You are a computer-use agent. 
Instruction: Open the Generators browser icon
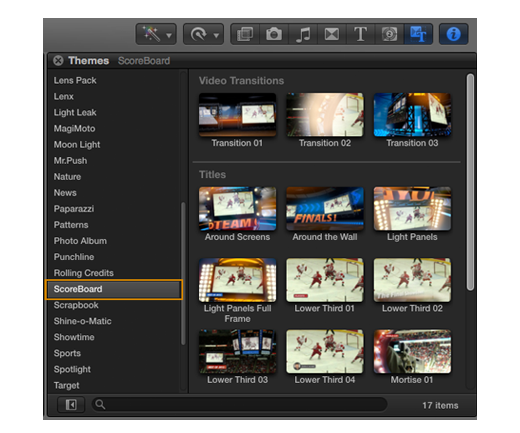coord(389,34)
